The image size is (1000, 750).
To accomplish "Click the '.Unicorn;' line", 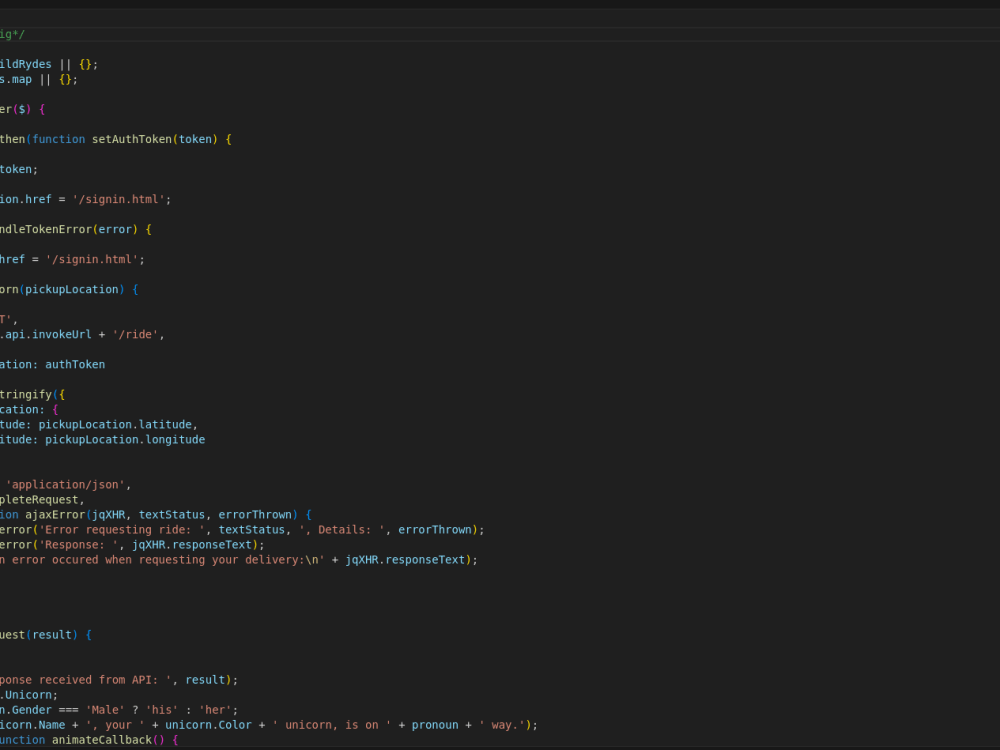I will (29, 695).
